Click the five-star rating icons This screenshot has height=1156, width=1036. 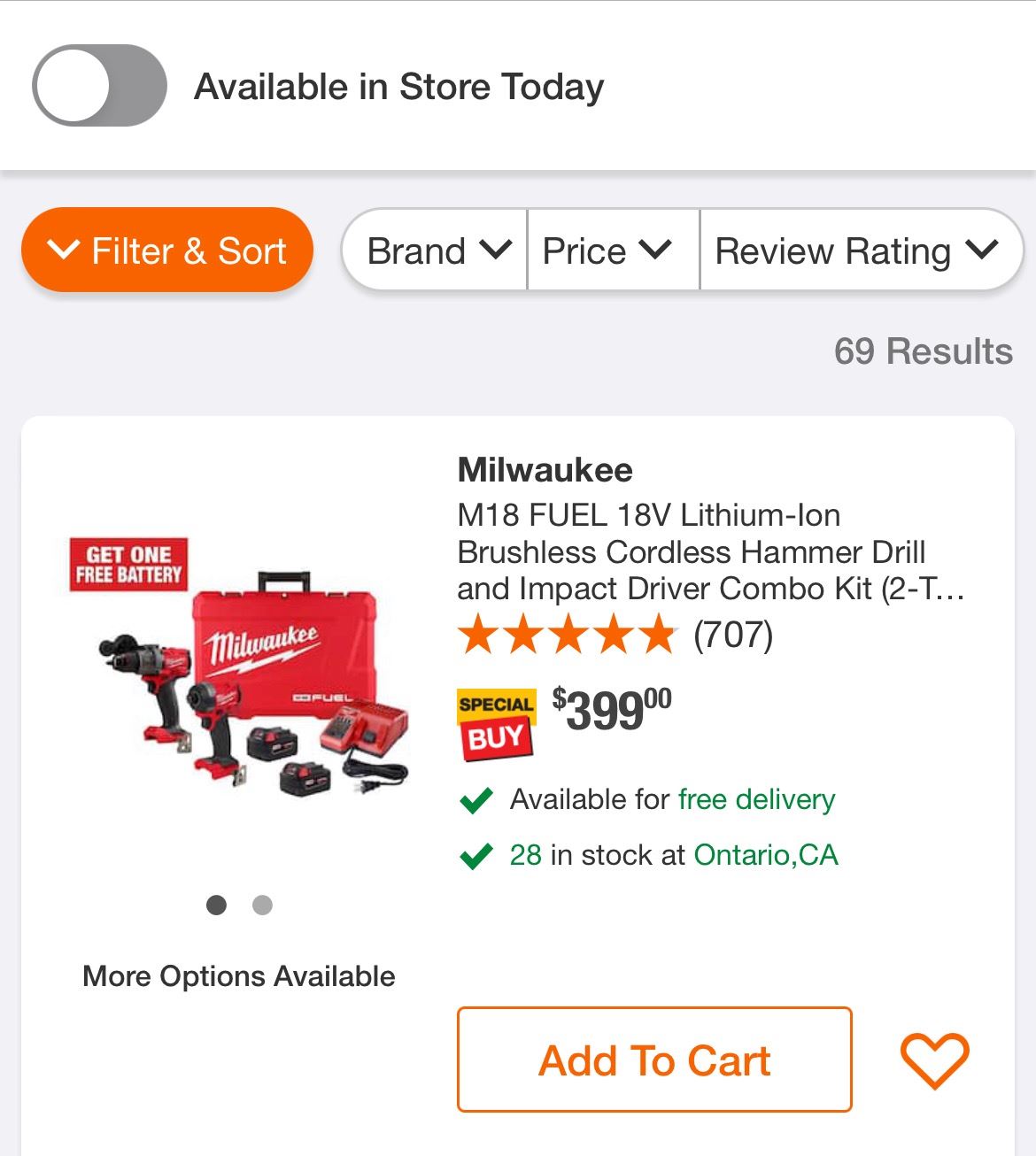tap(567, 635)
